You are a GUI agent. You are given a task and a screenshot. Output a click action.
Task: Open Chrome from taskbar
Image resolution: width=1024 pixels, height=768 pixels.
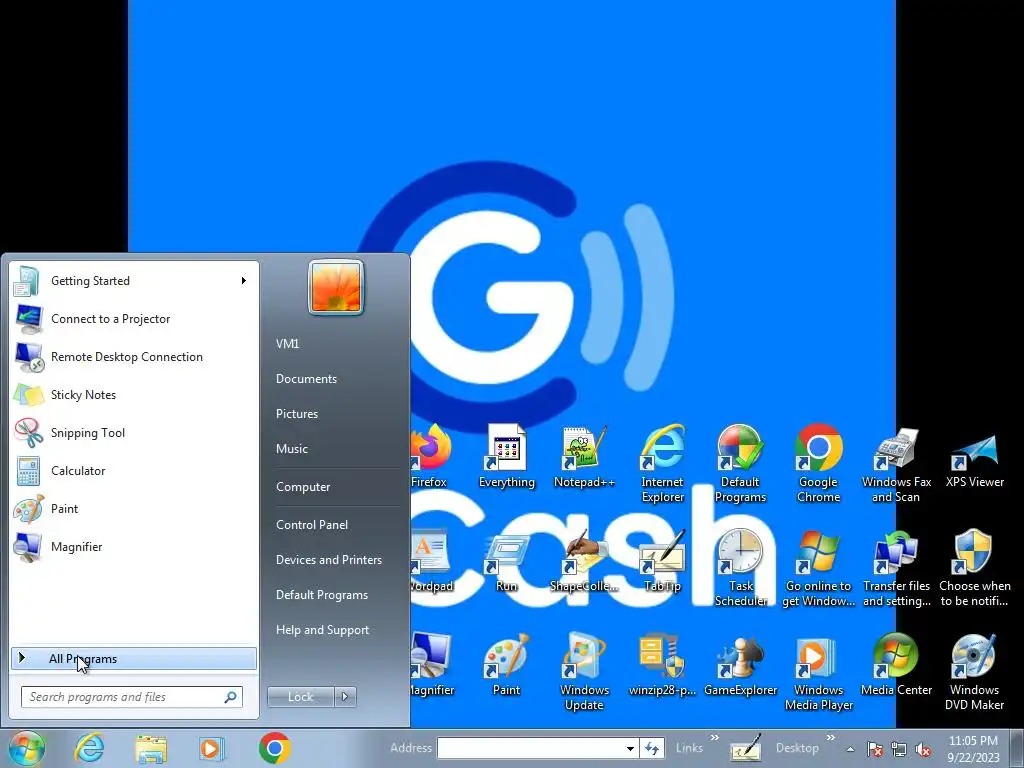[274, 748]
